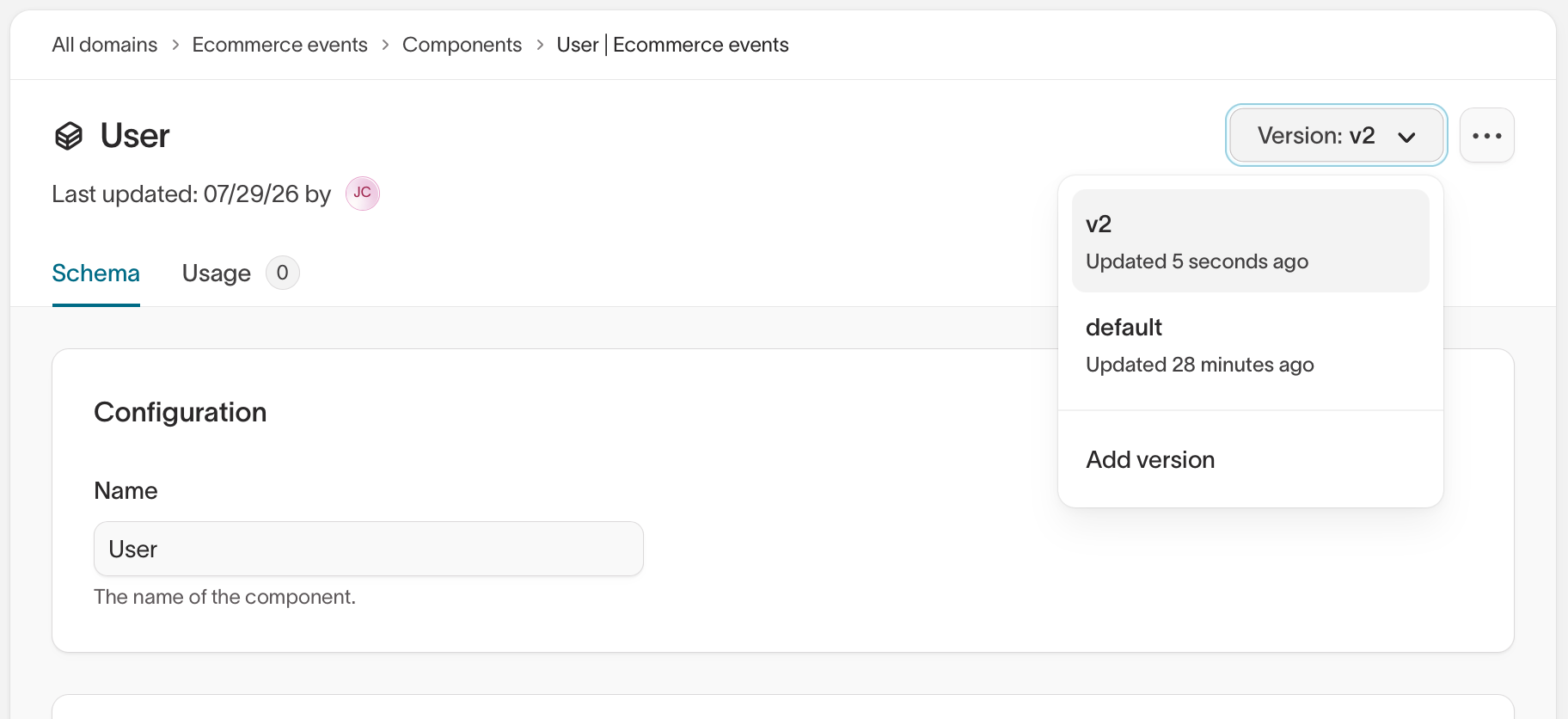
Task: Click the Configuration heading
Action: [x=180, y=412]
